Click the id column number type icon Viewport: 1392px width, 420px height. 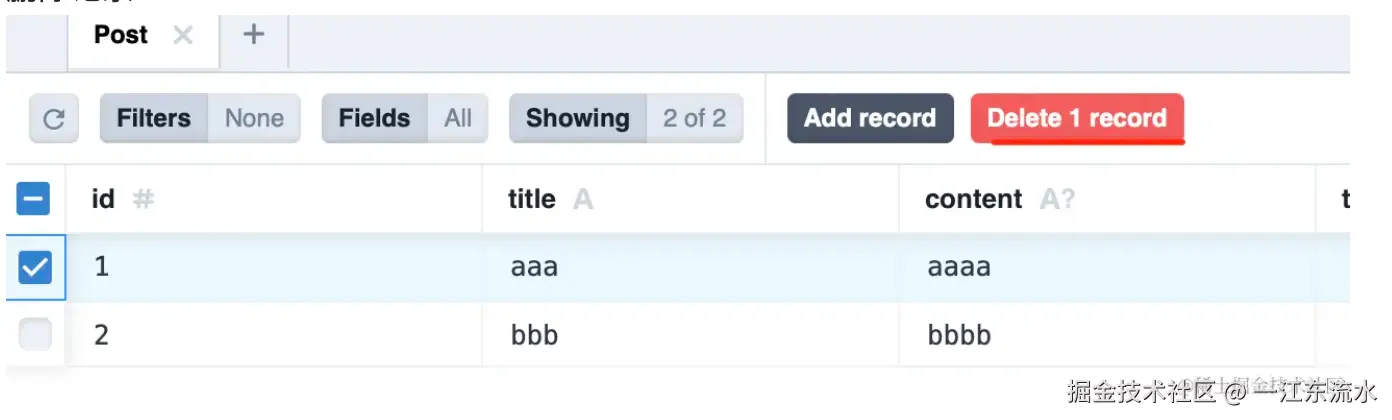(144, 199)
